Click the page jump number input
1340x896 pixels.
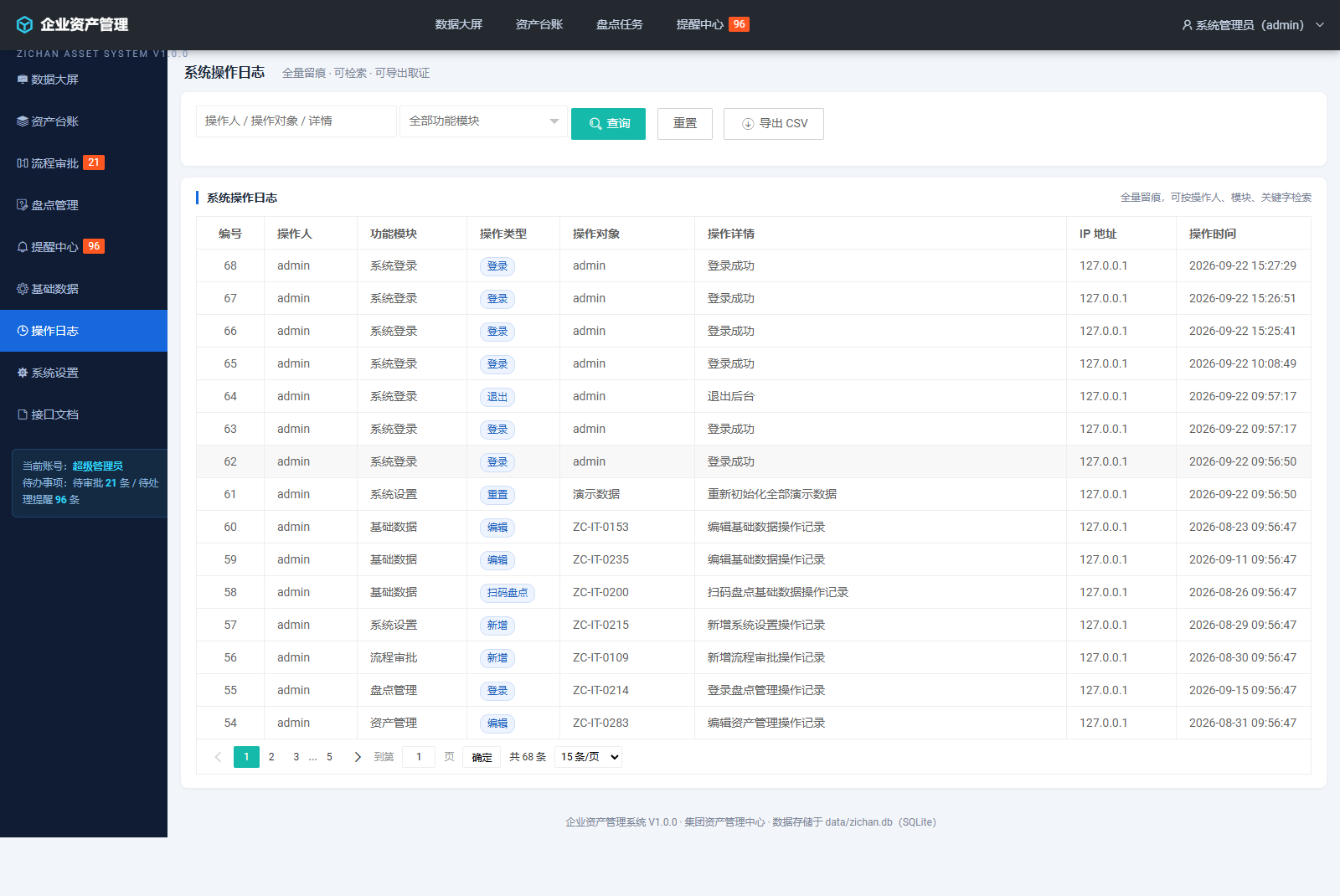[x=419, y=757]
